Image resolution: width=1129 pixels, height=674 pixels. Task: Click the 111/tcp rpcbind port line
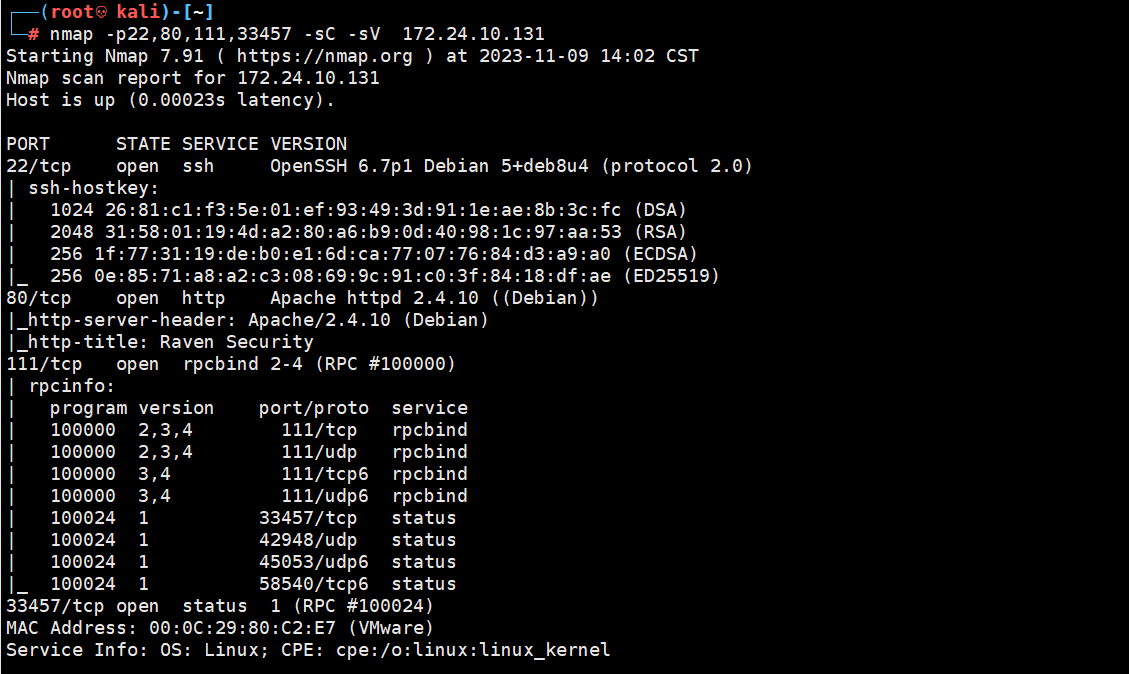click(x=231, y=364)
